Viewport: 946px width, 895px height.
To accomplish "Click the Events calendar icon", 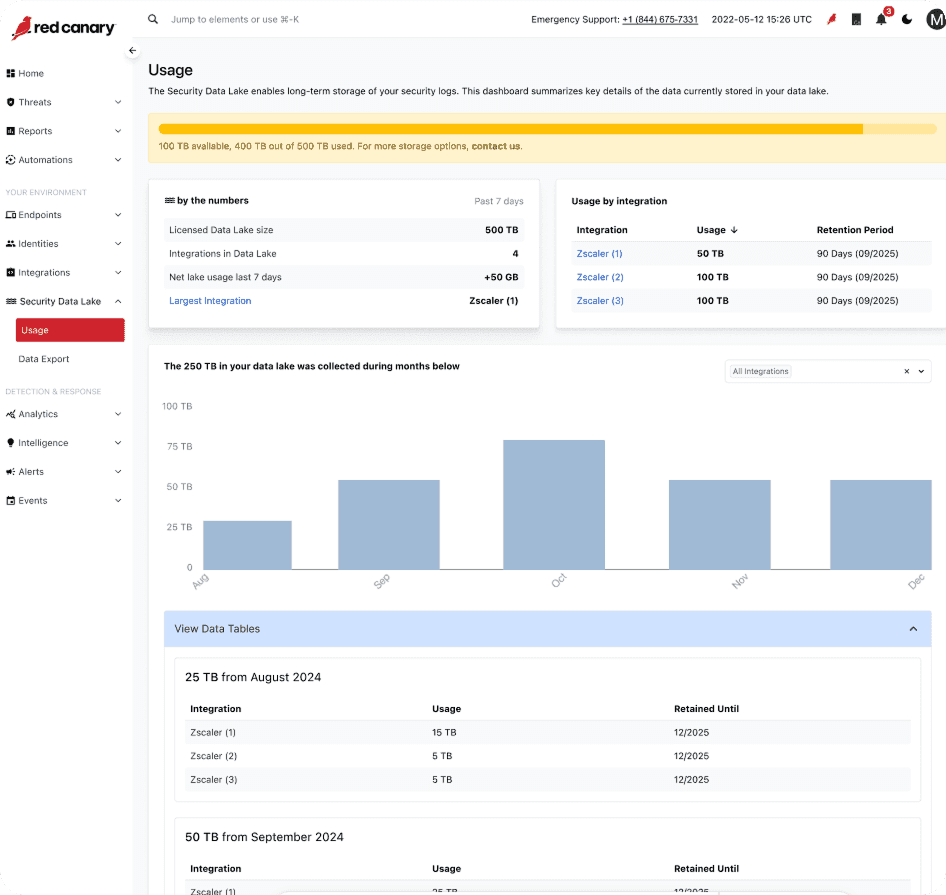I will pyautogui.click(x=10, y=501).
